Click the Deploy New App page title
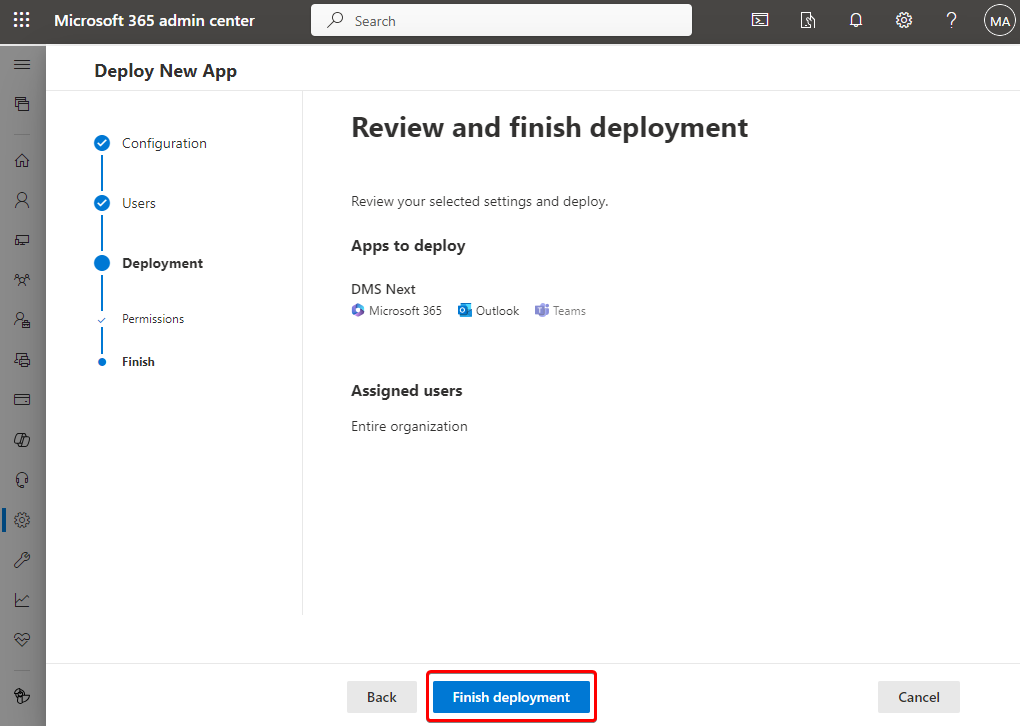Image resolution: width=1020 pixels, height=726 pixels. (x=165, y=71)
